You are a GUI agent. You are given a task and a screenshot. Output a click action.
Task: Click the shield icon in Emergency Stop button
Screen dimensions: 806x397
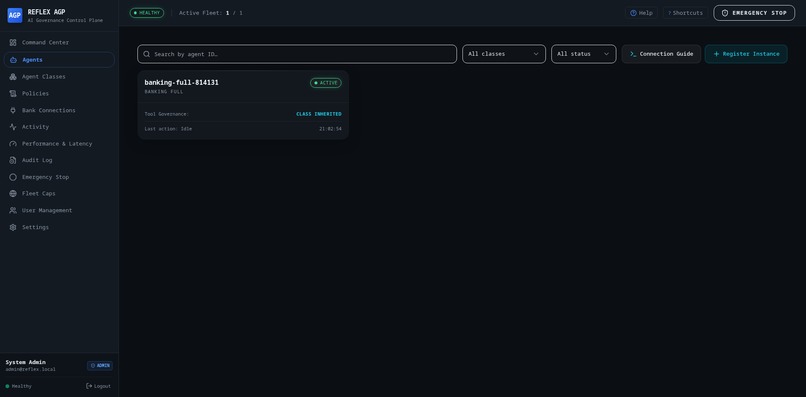click(x=725, y=13)
